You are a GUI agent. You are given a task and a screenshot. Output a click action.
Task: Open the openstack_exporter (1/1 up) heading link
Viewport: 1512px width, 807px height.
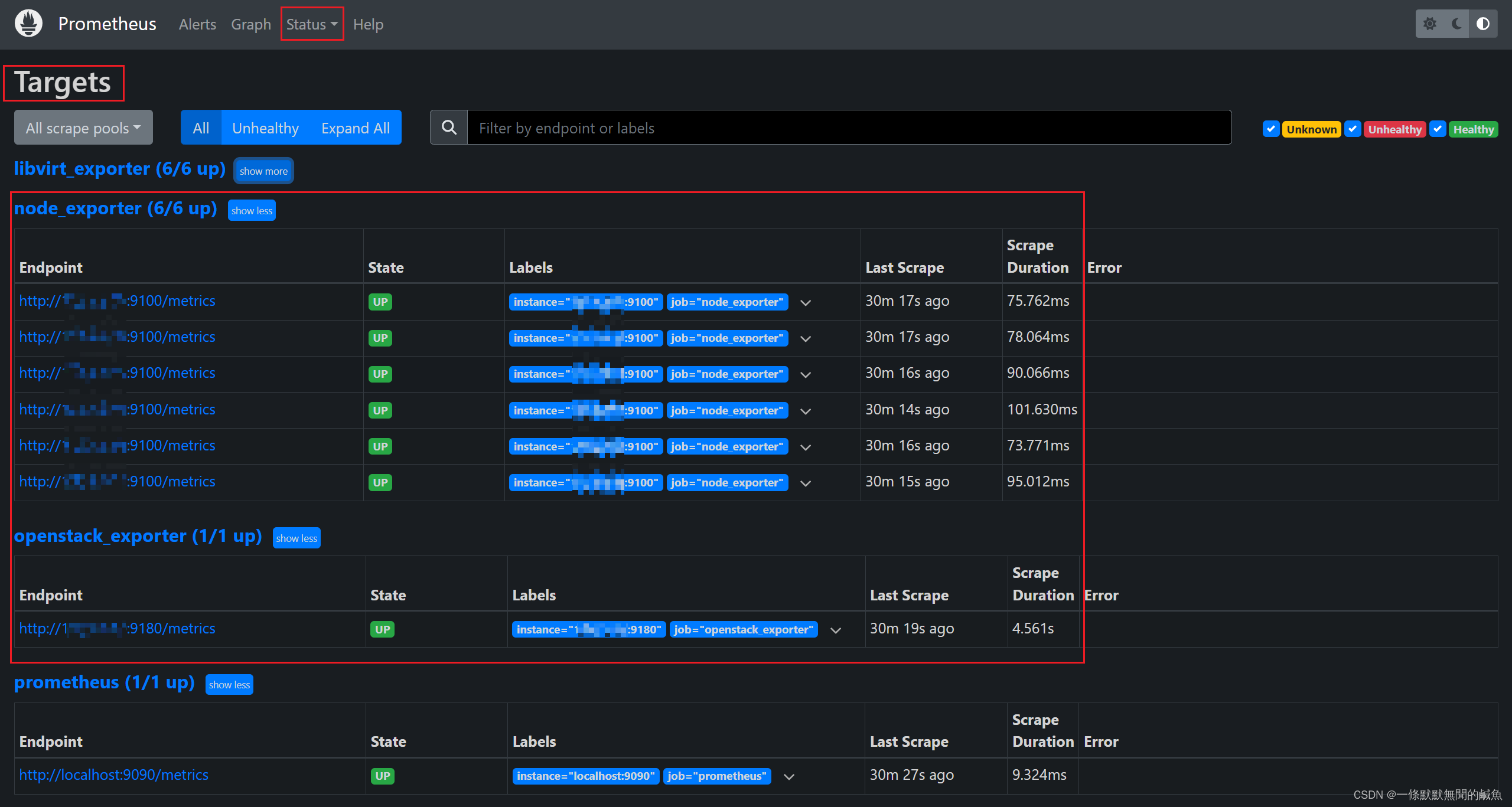(x=138, y=535)
